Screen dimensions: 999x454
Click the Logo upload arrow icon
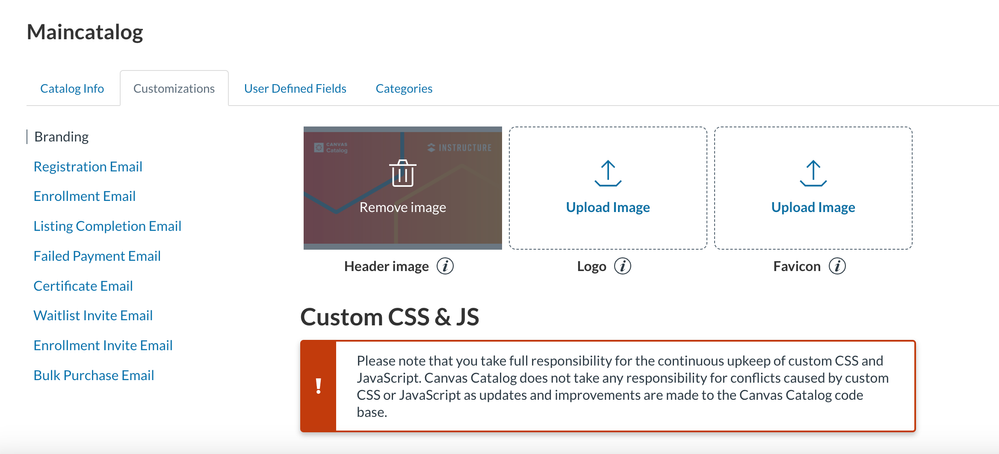[608, 173]
